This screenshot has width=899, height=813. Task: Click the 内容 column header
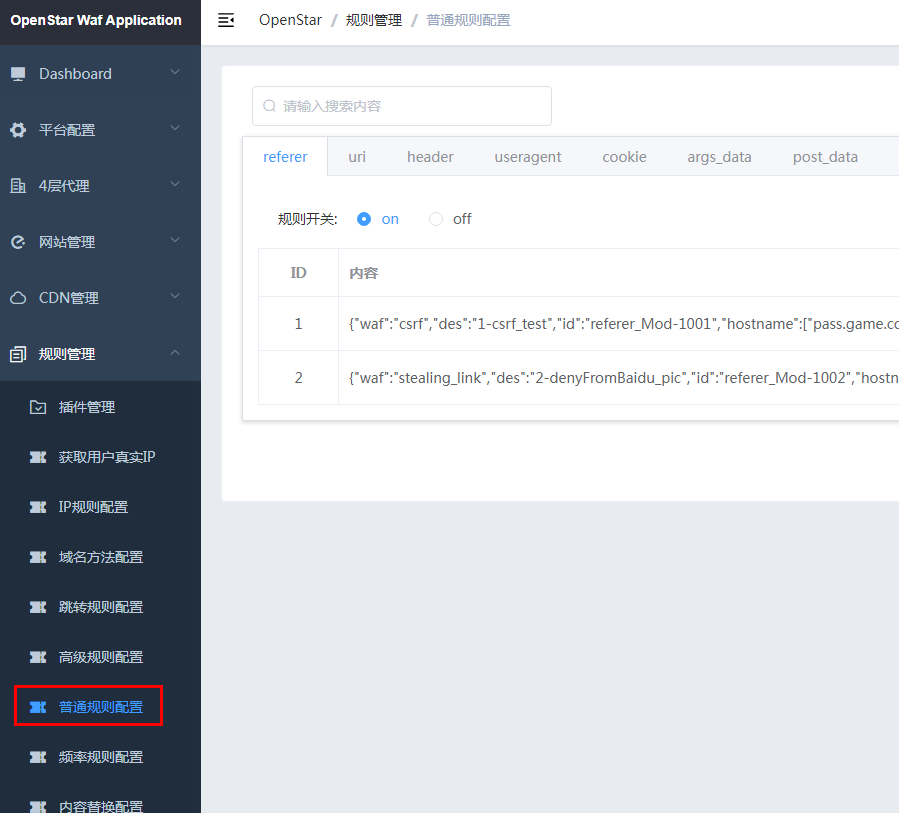pos(363,273)
